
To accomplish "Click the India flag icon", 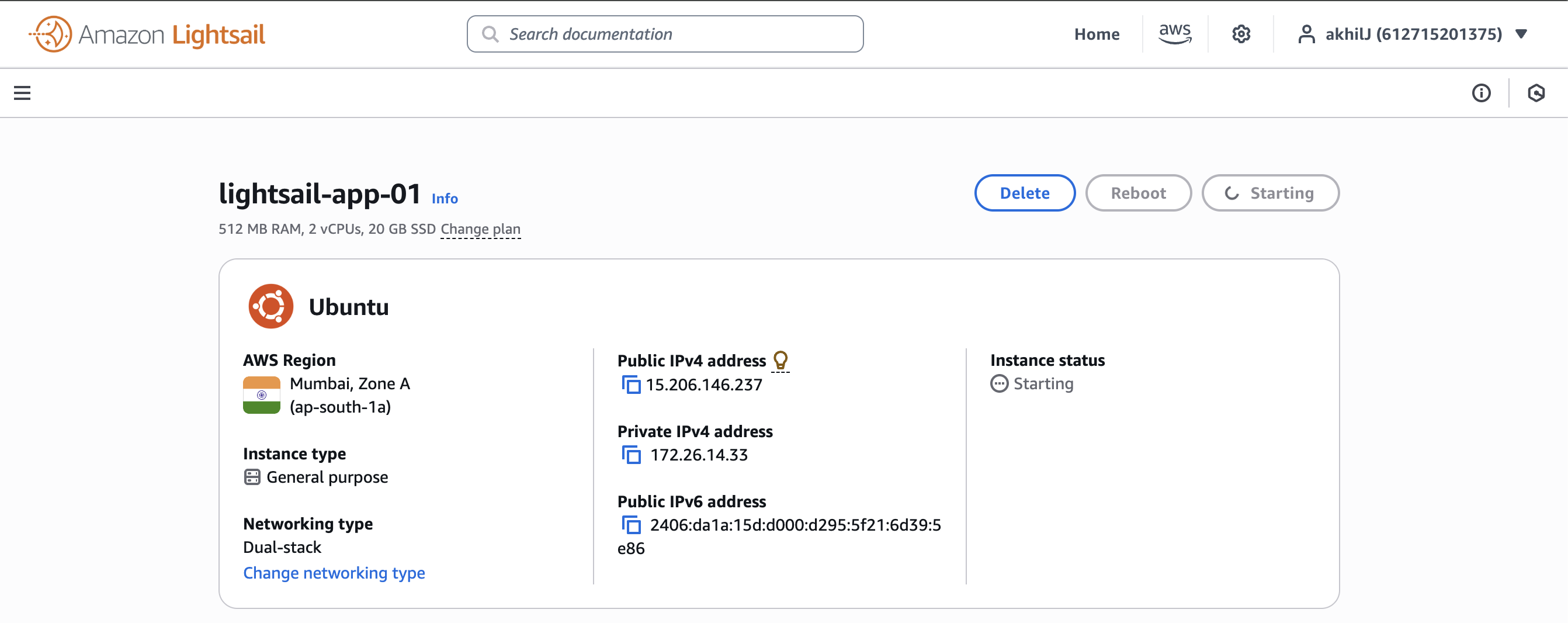I will click(x=262, y=395).
